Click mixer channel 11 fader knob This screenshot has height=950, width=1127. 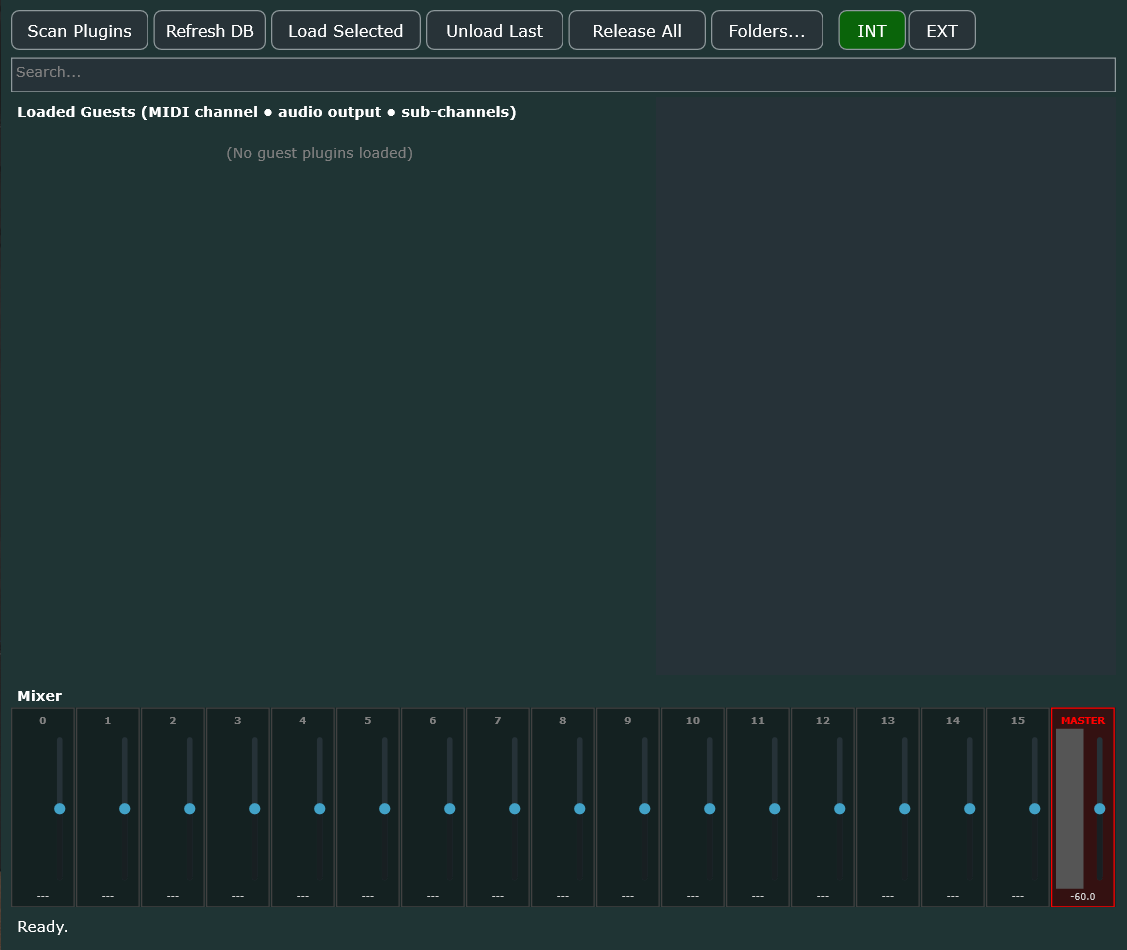pos(775,808)
